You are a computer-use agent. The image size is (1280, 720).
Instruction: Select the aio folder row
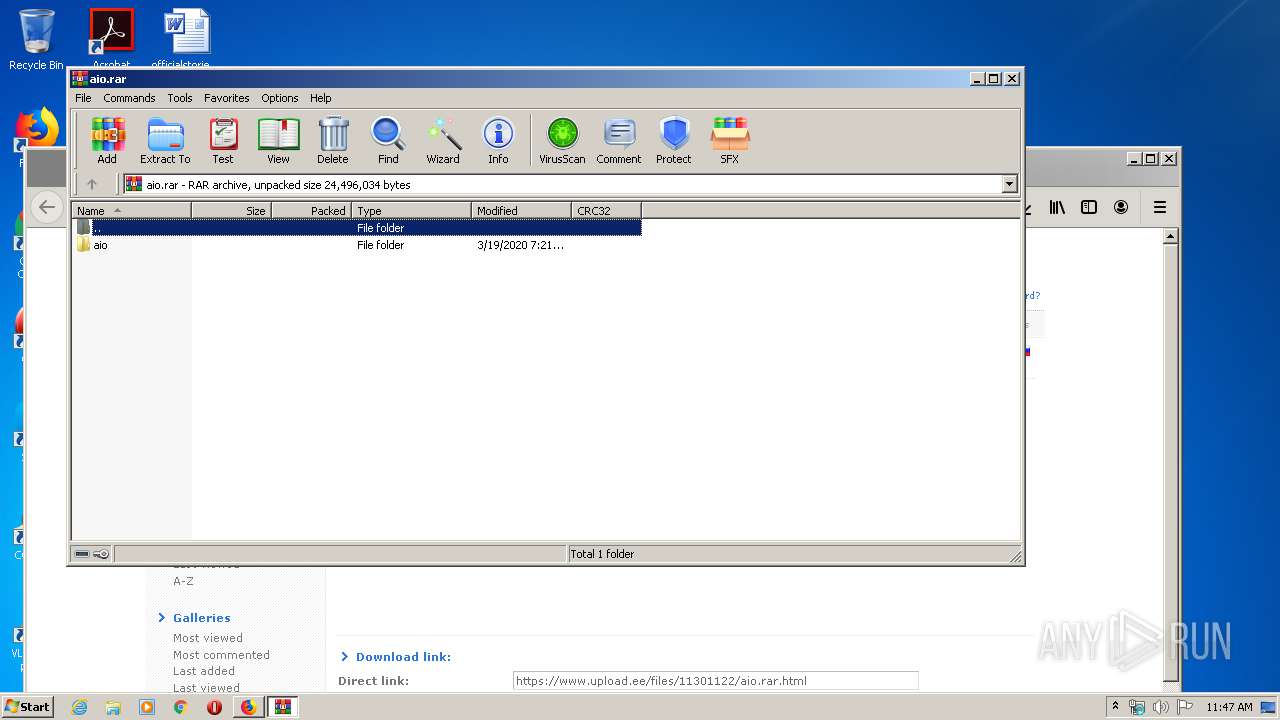click(356, 245)
